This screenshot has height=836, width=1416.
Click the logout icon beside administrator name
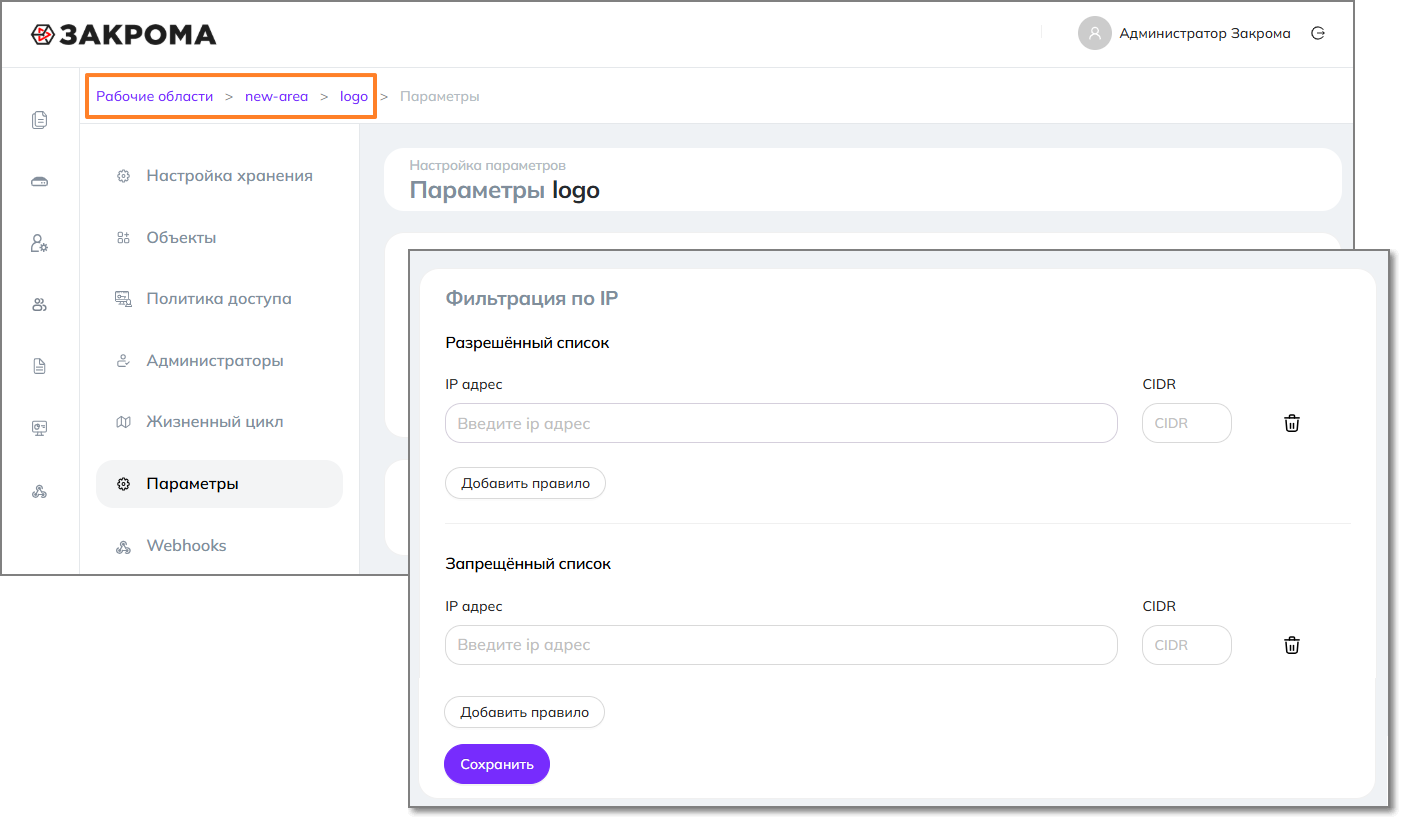point(1318,33)
